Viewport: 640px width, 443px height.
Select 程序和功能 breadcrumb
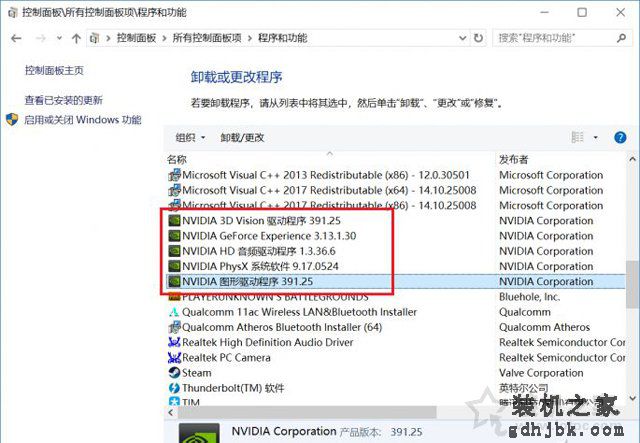282,38
